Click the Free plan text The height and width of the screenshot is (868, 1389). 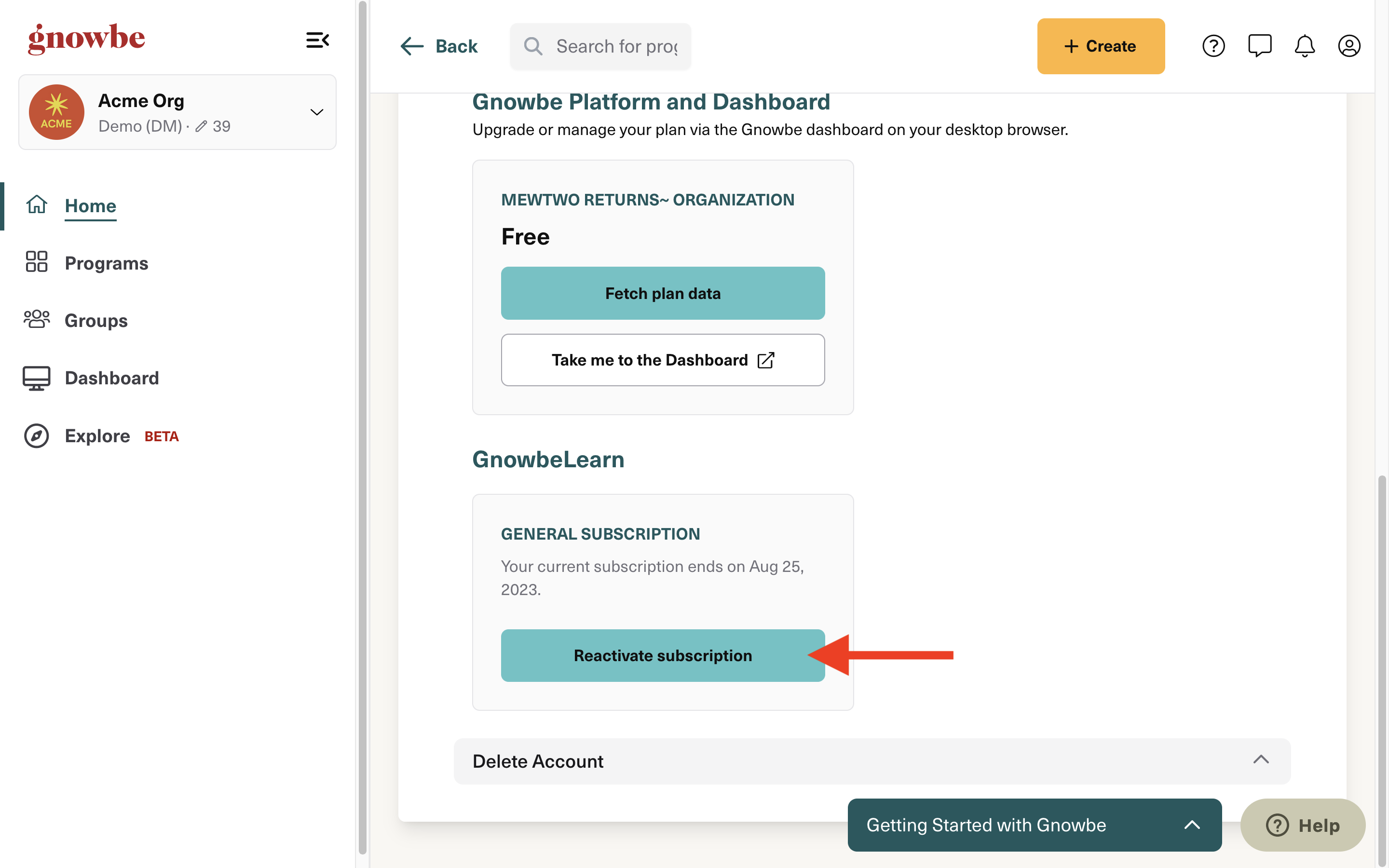(x=525, y=236)
